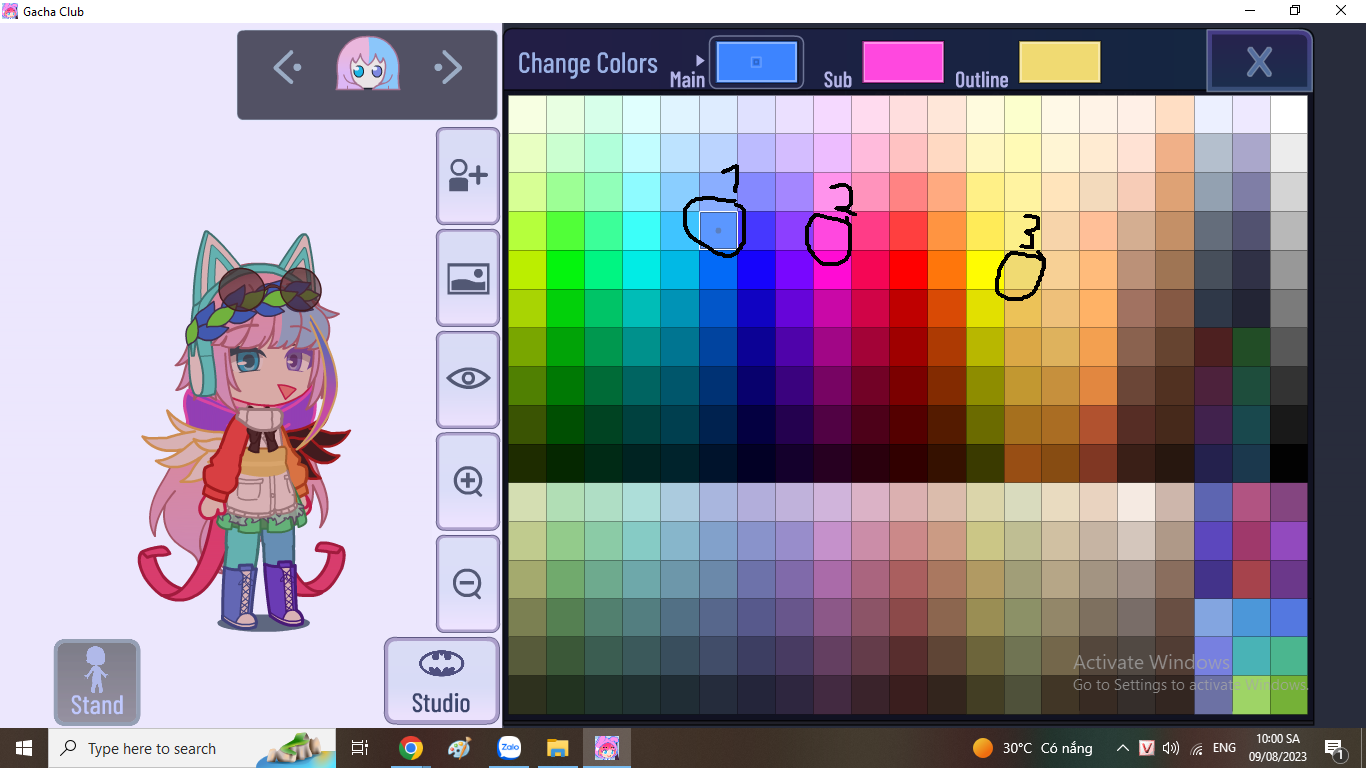Go to previous character with left arrow
This screenshot has height=768, width=1366.
click(287, 68)
